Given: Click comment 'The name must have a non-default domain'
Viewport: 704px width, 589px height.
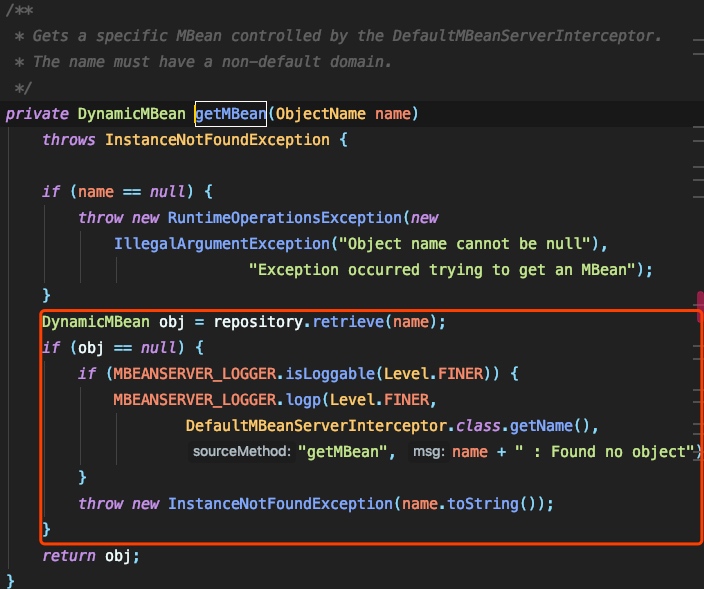Looking at the screenshot, I should 203,62.
